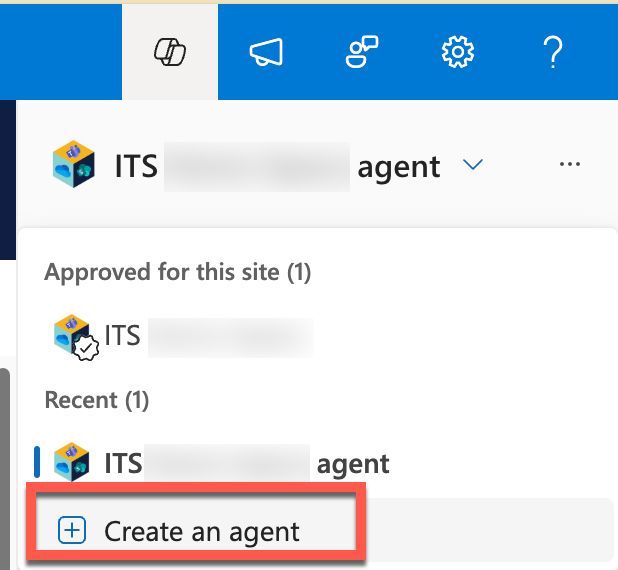Viewport: 618px width, 570px height.
Task: Click the Approved for this site heading
Action: click(178, 272)
